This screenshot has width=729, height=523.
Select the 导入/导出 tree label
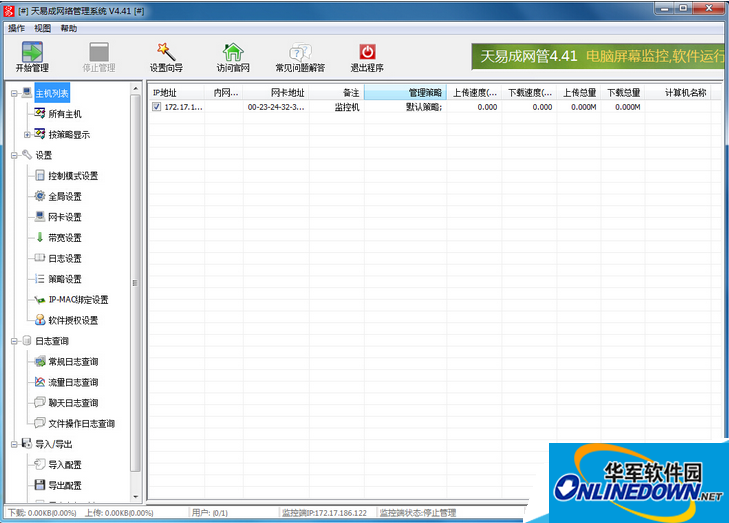pos(54,444)
